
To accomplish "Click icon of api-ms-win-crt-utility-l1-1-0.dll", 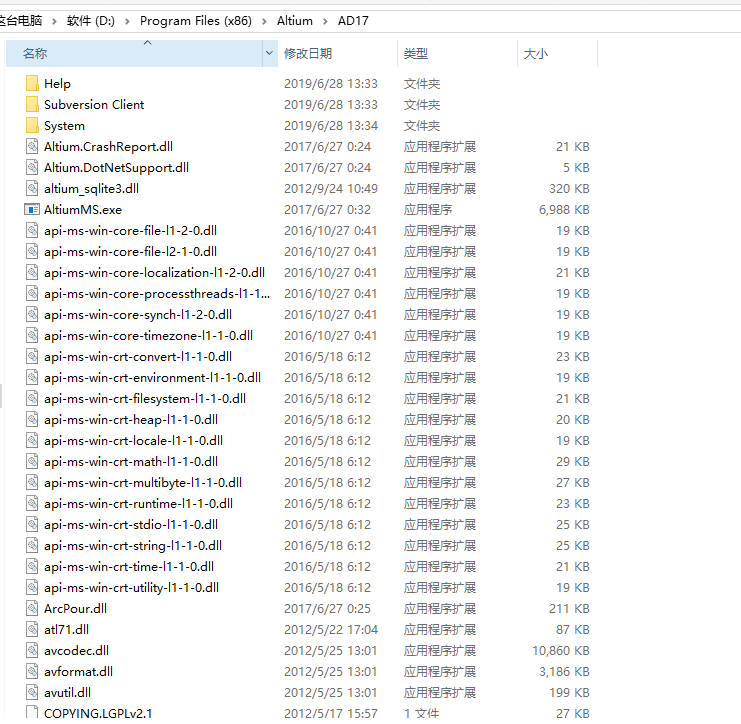I will [32, 587].
